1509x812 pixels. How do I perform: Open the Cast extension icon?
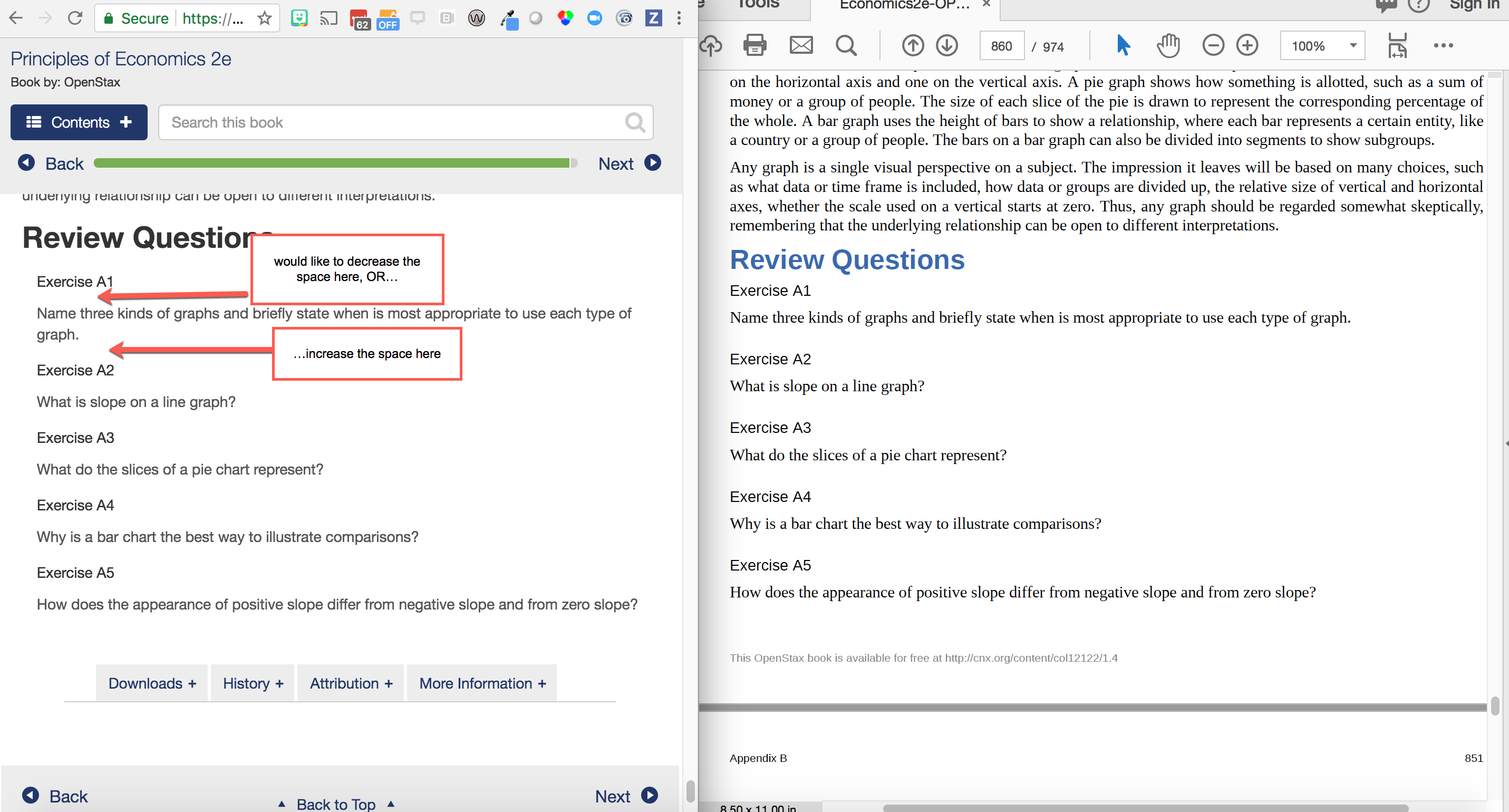pyautogui.click(x=328, y=18)
